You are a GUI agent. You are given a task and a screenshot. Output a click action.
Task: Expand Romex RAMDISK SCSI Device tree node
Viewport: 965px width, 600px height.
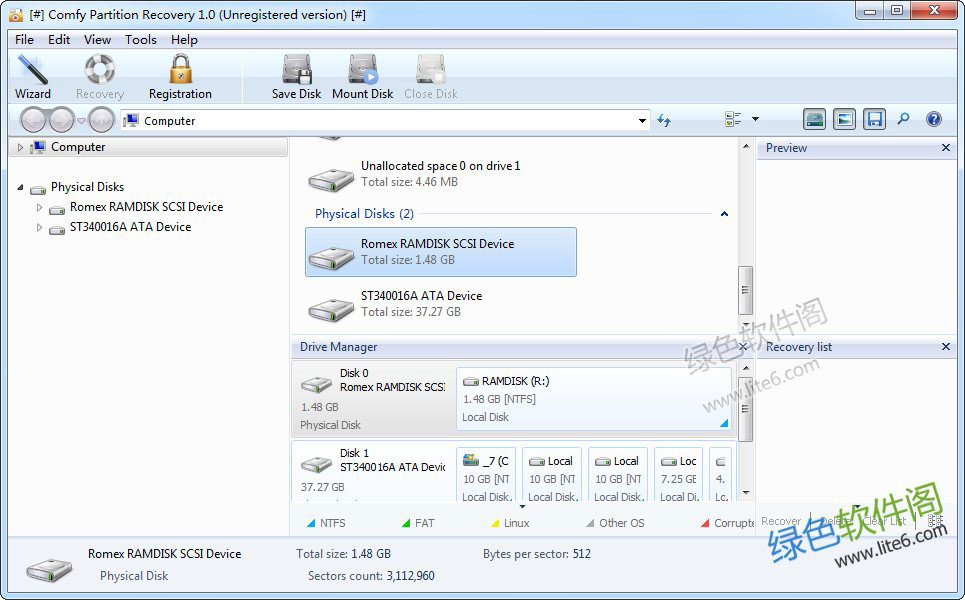coord(39,207)
